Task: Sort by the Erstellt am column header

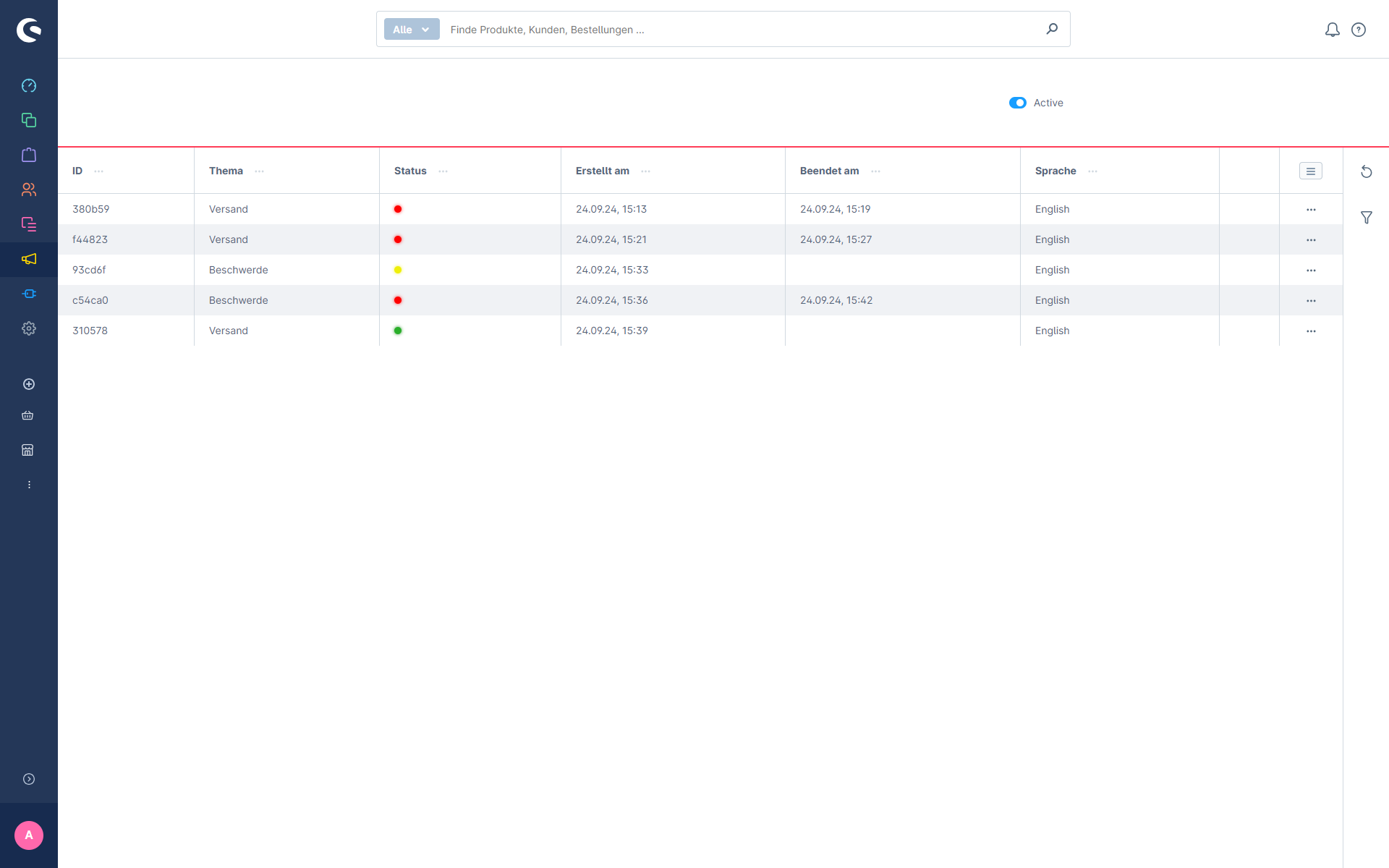Action: pyautogui.click(x=603, y=171)
